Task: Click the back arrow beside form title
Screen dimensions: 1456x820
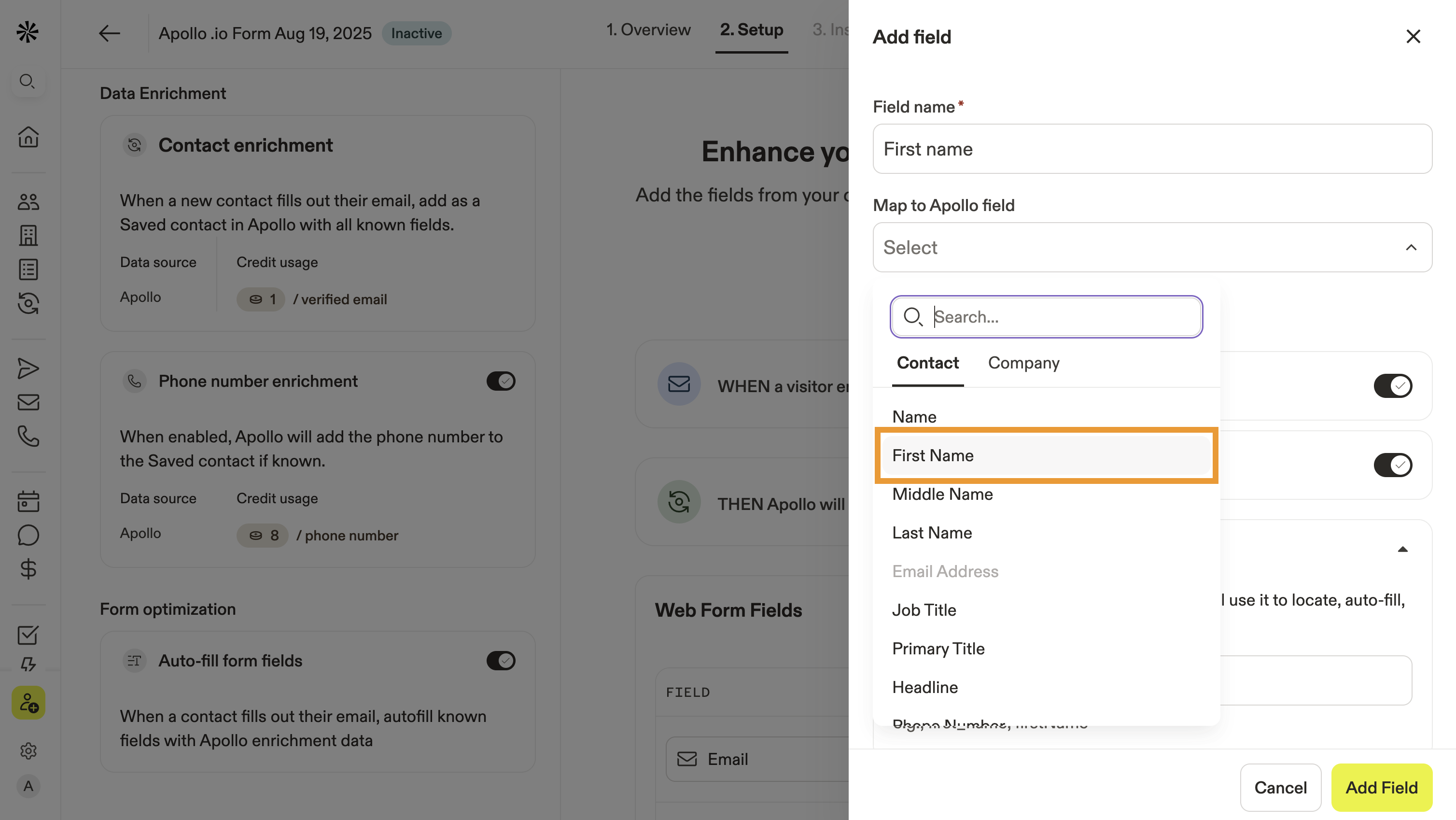Action: tap(109, 33)
